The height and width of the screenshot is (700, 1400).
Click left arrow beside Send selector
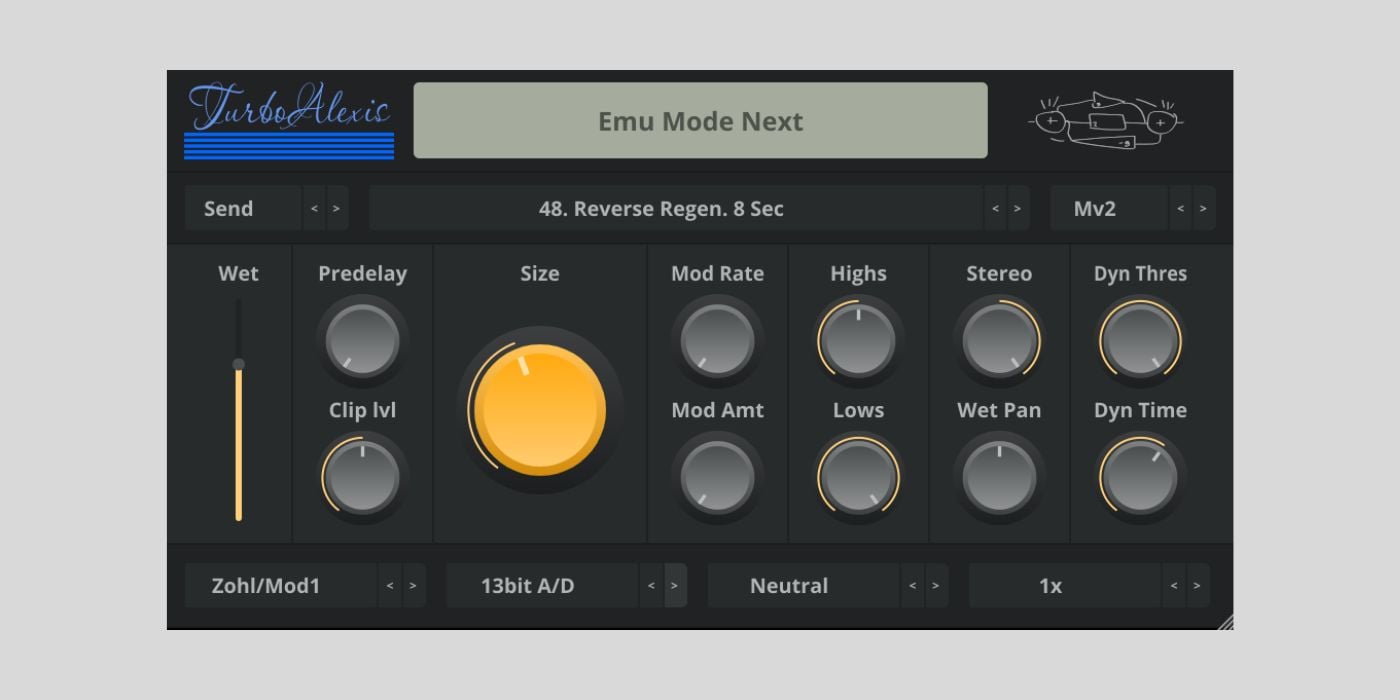pos(313,208)
